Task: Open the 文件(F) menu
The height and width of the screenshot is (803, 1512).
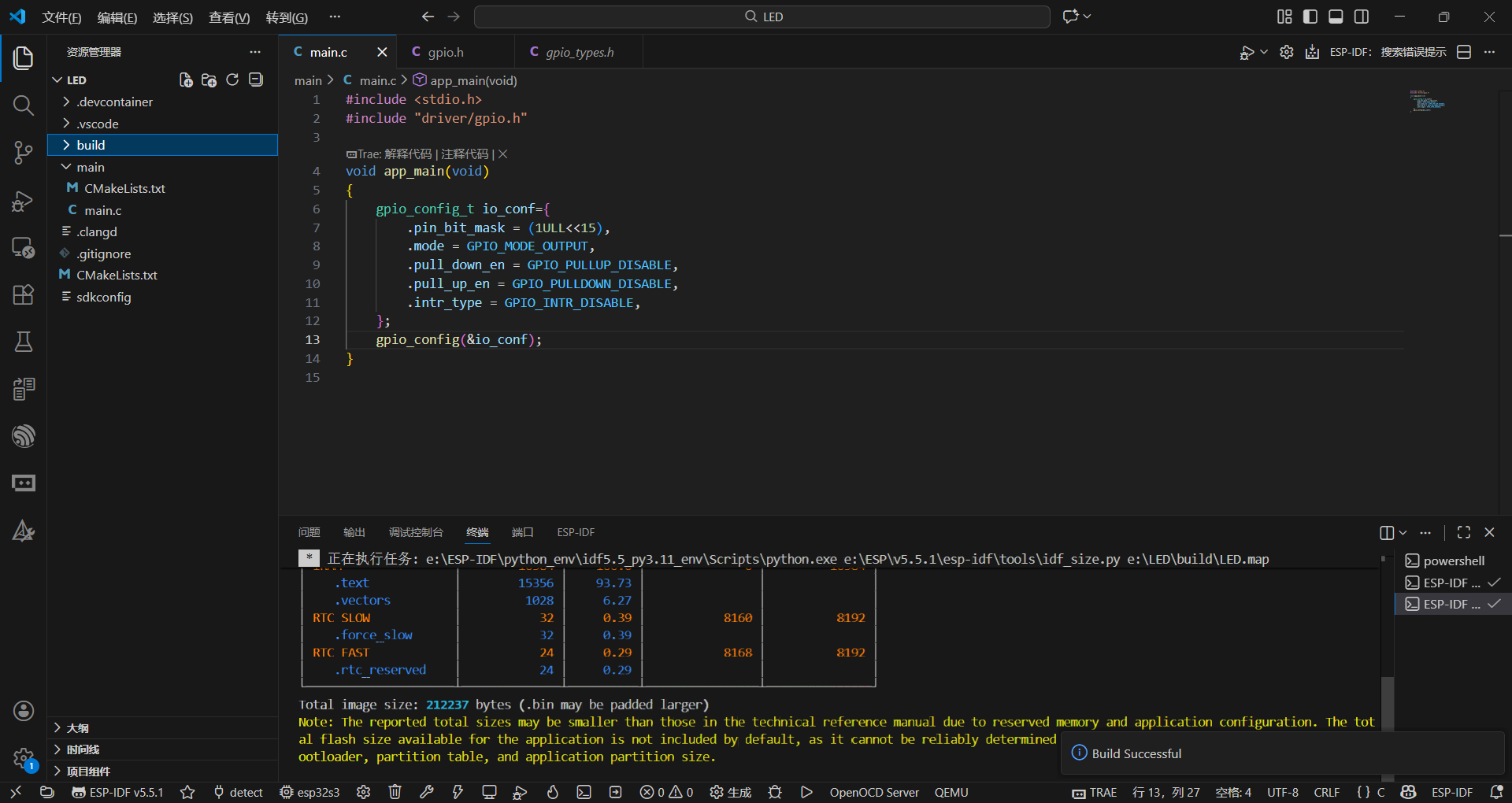Action: pos(61,17)
